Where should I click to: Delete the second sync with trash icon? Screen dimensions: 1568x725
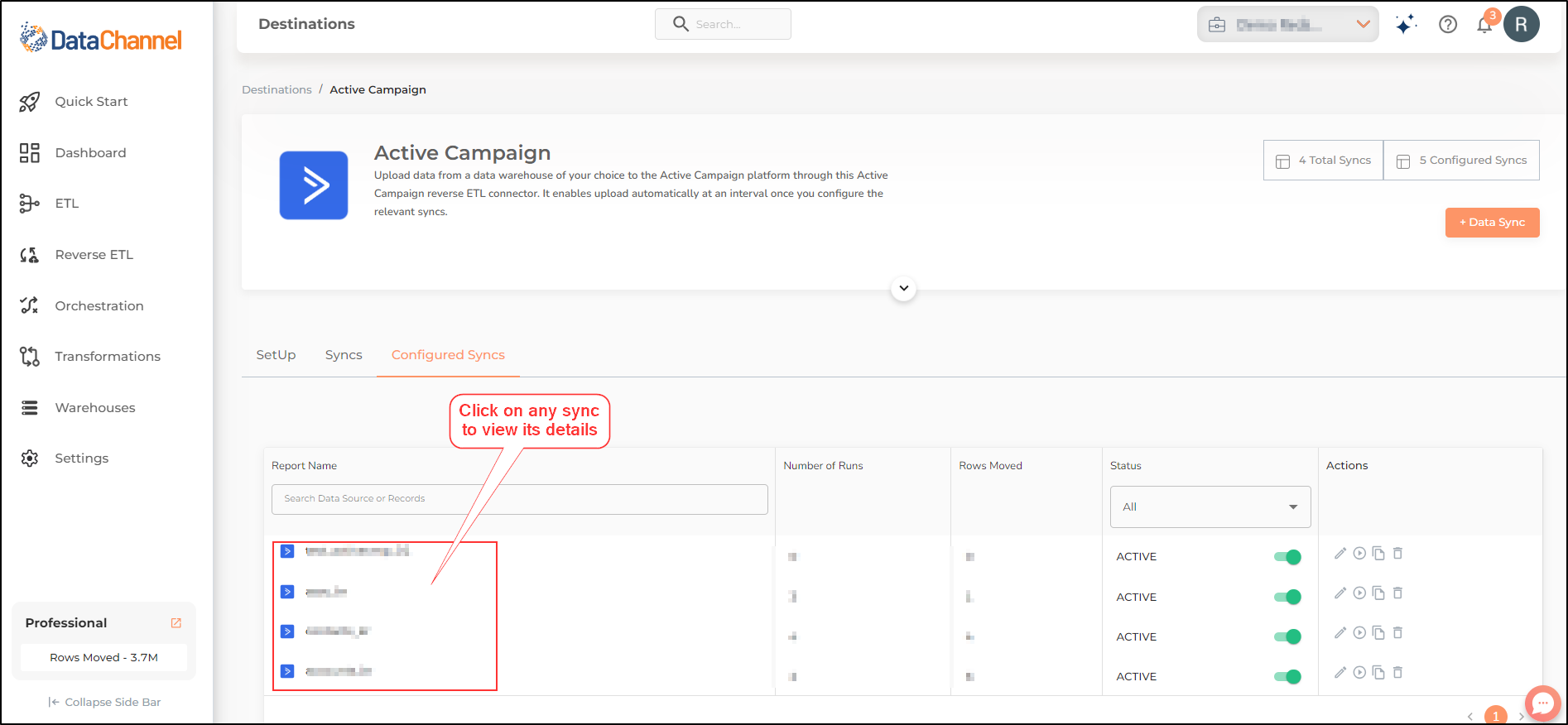point(1397,593)
